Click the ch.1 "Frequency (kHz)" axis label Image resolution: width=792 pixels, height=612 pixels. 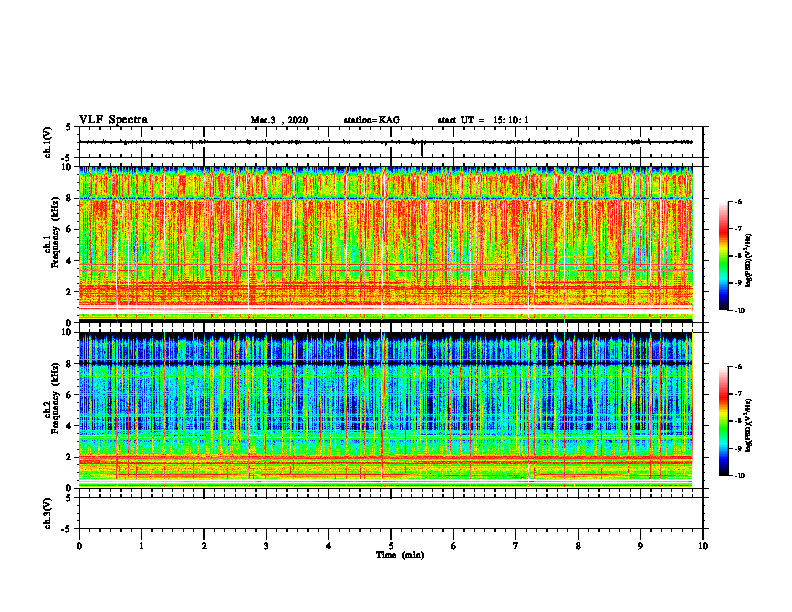55,232
